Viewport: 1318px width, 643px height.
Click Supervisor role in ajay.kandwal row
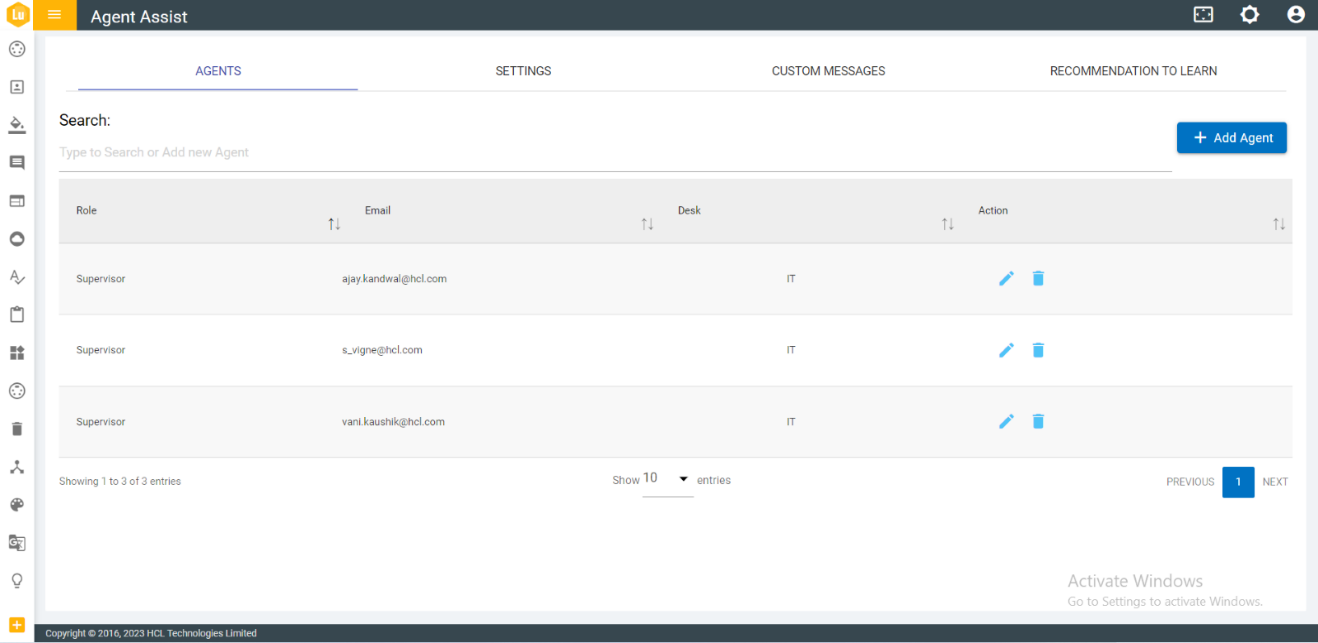(101, 279)
